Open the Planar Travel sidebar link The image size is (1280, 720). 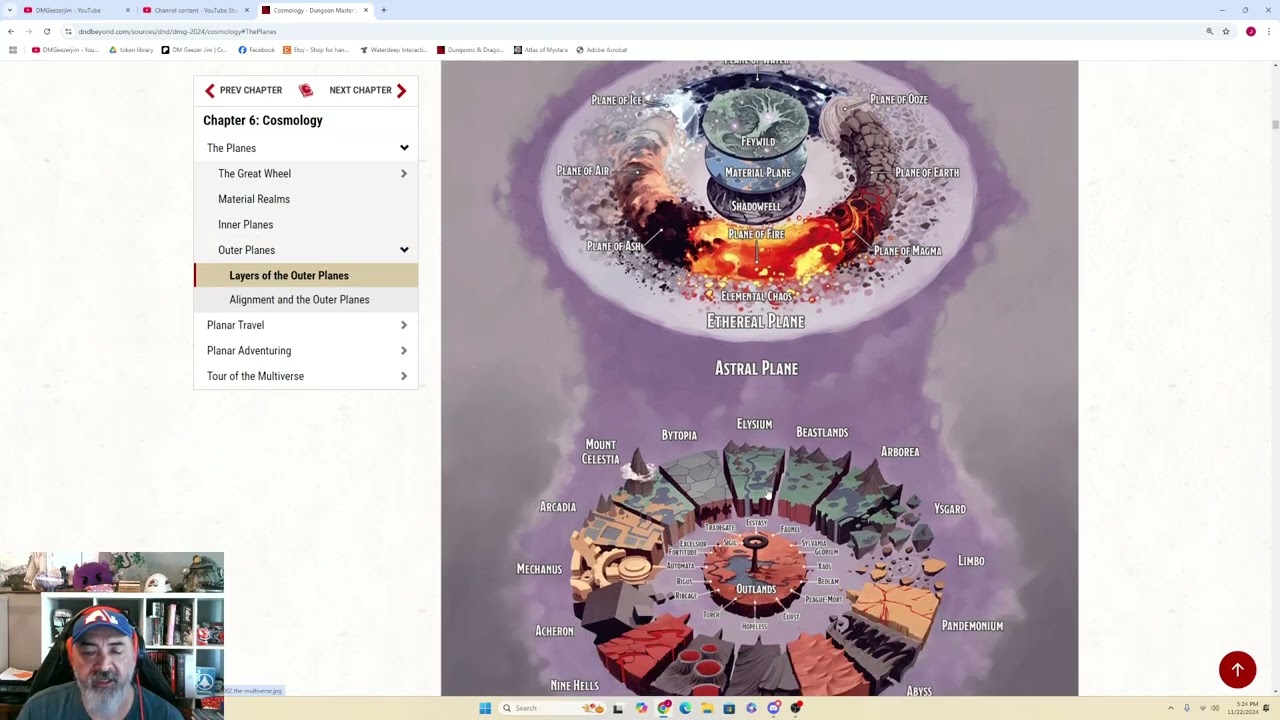click(236, 325)
